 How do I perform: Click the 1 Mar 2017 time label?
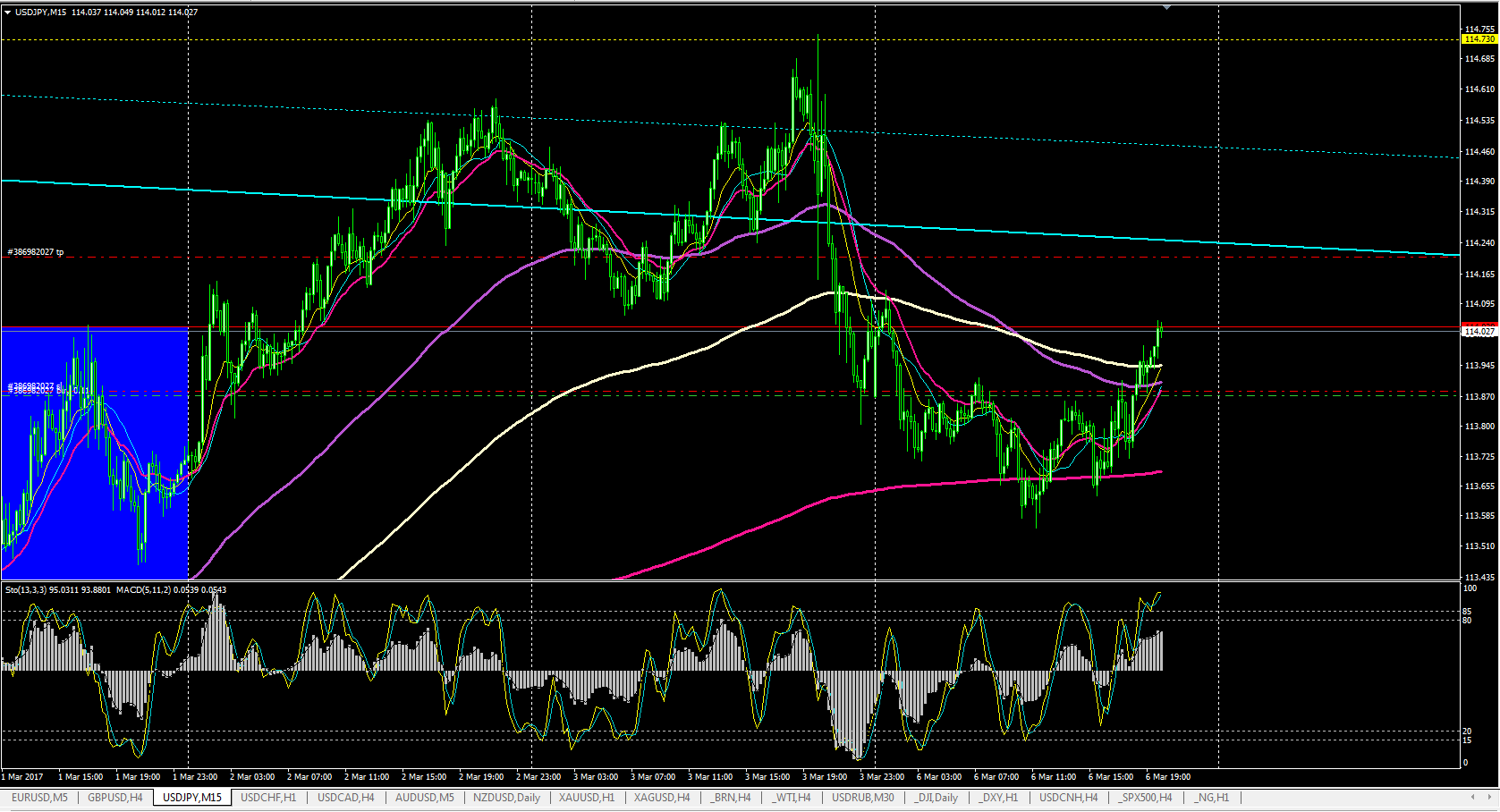22,777
